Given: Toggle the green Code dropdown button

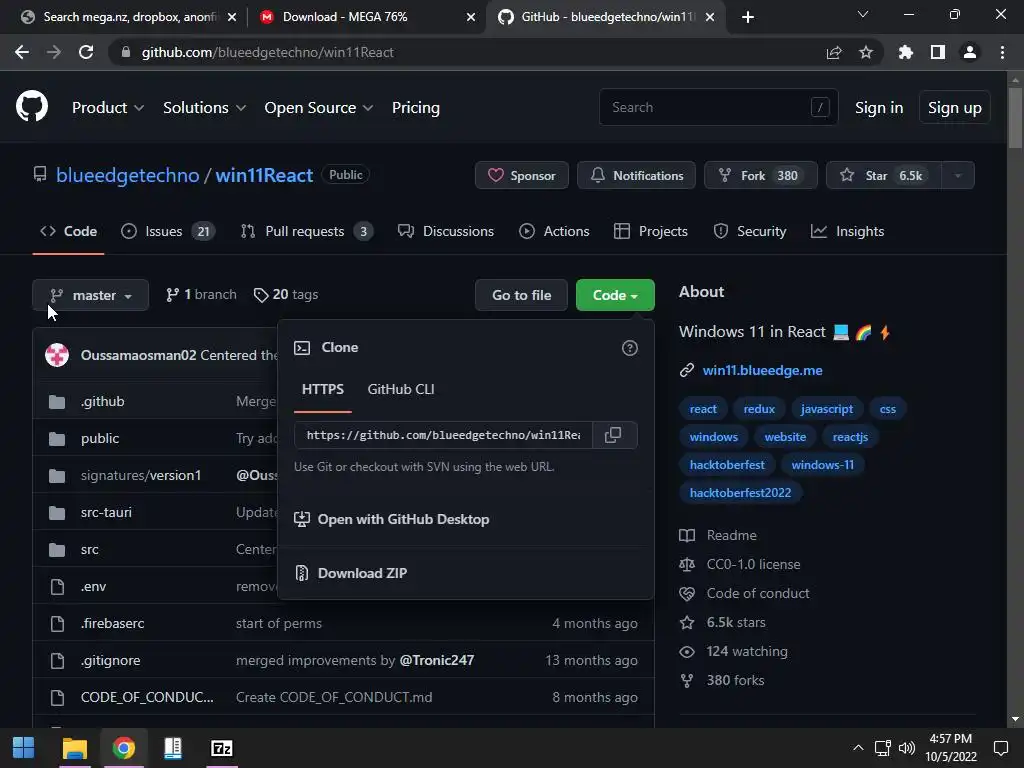Looking at the screenshot, I should 615,295.
